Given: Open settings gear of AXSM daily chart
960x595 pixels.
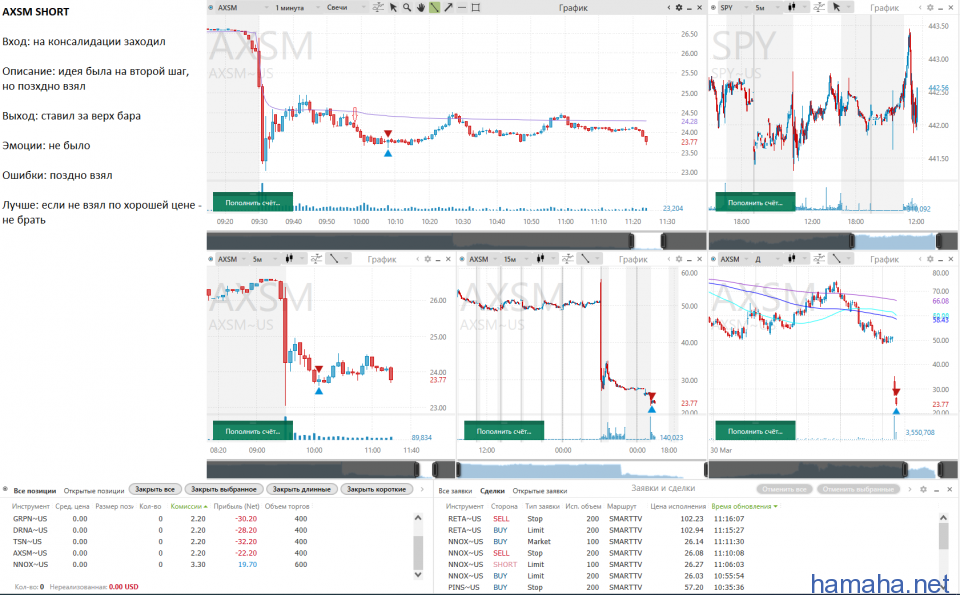Looking at the screenshot, I should coord(930,259).
